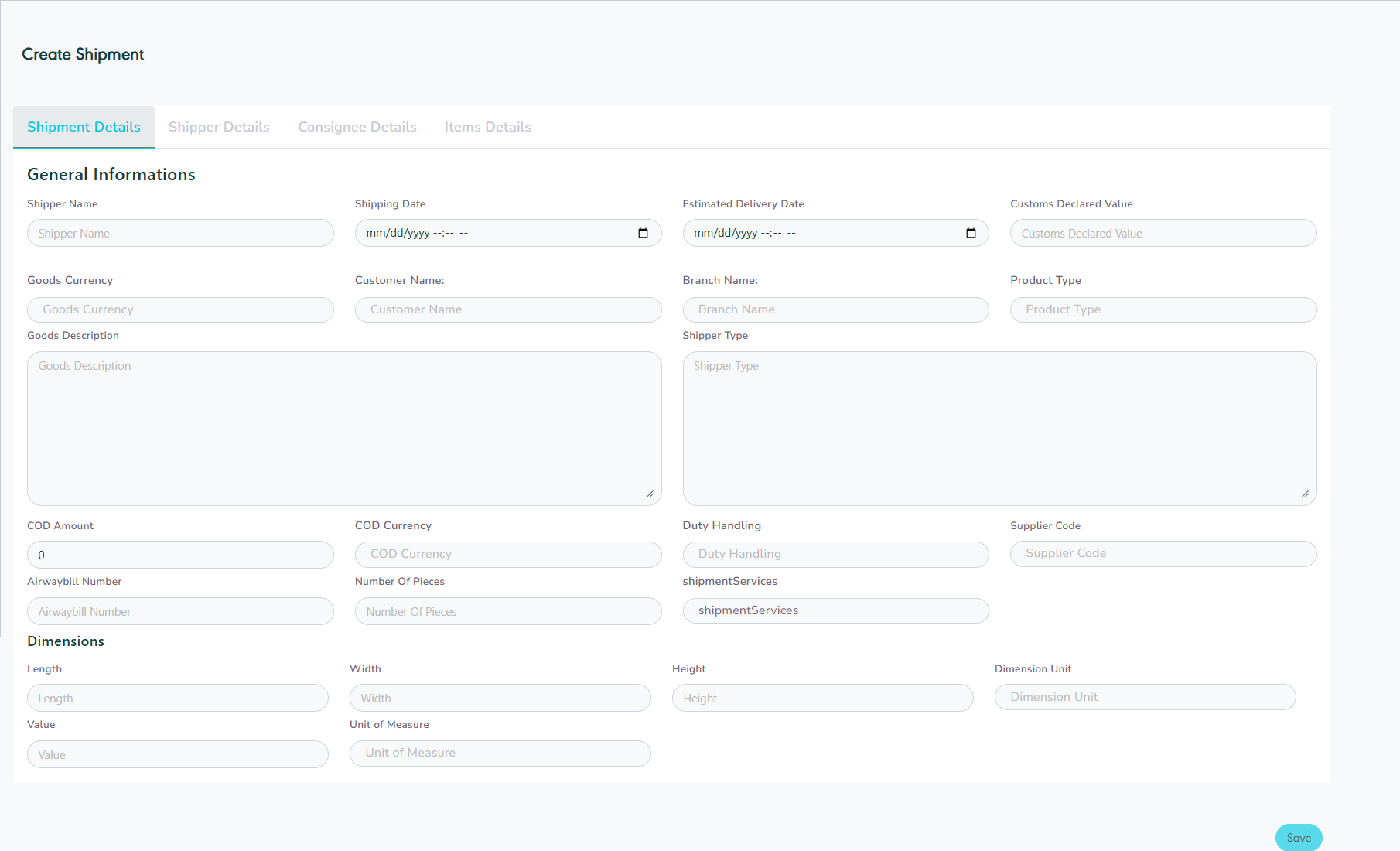Image resolution: width=1400 pixels, height=851 pixels.
Task: Focus the Shipper Name input
Action: 180,233
